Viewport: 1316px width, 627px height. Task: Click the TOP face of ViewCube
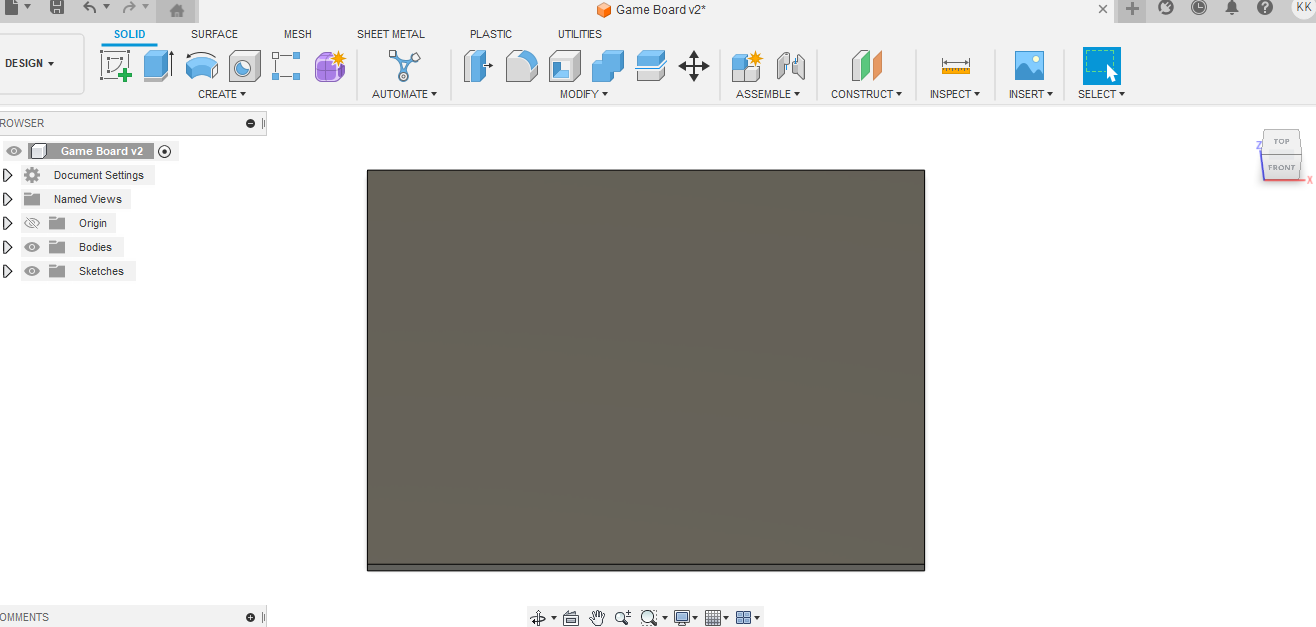(x=1281, y=141)
